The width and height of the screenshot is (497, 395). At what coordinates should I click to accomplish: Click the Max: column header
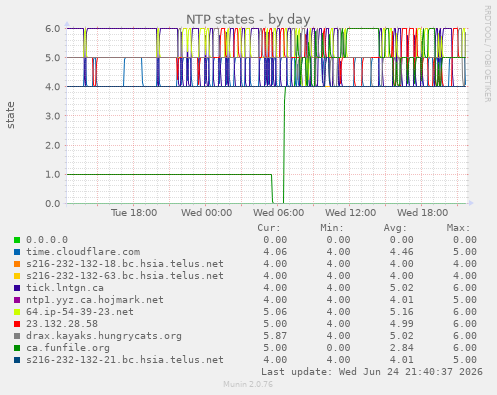coord(458,228)
